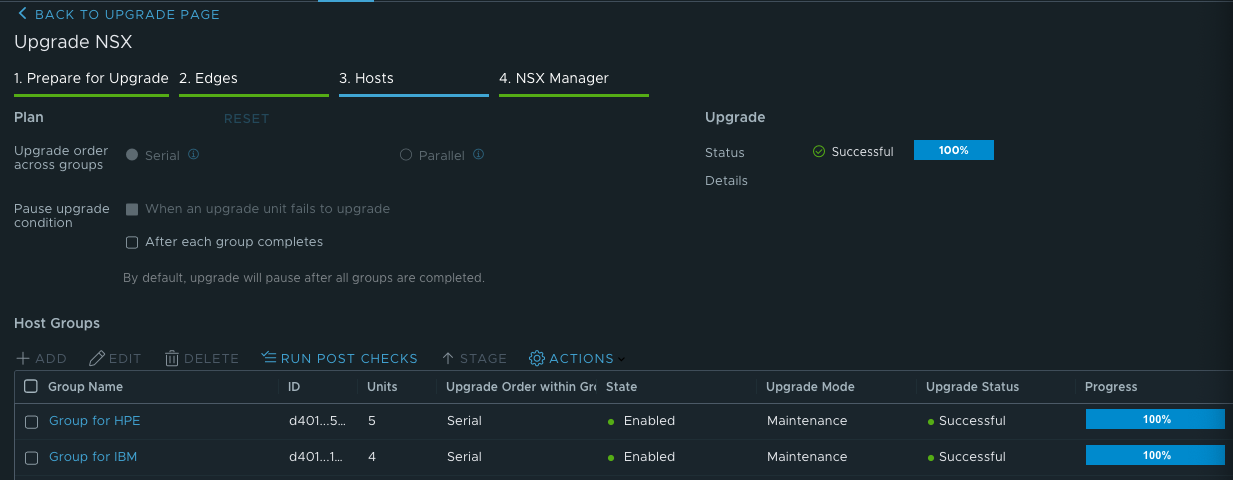Click the ADD host group plus icon

point(22,358)
